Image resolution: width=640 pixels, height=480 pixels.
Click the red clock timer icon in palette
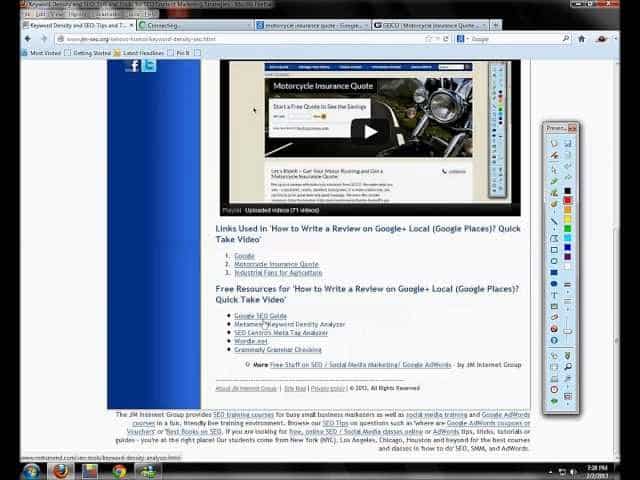(554, 389)
